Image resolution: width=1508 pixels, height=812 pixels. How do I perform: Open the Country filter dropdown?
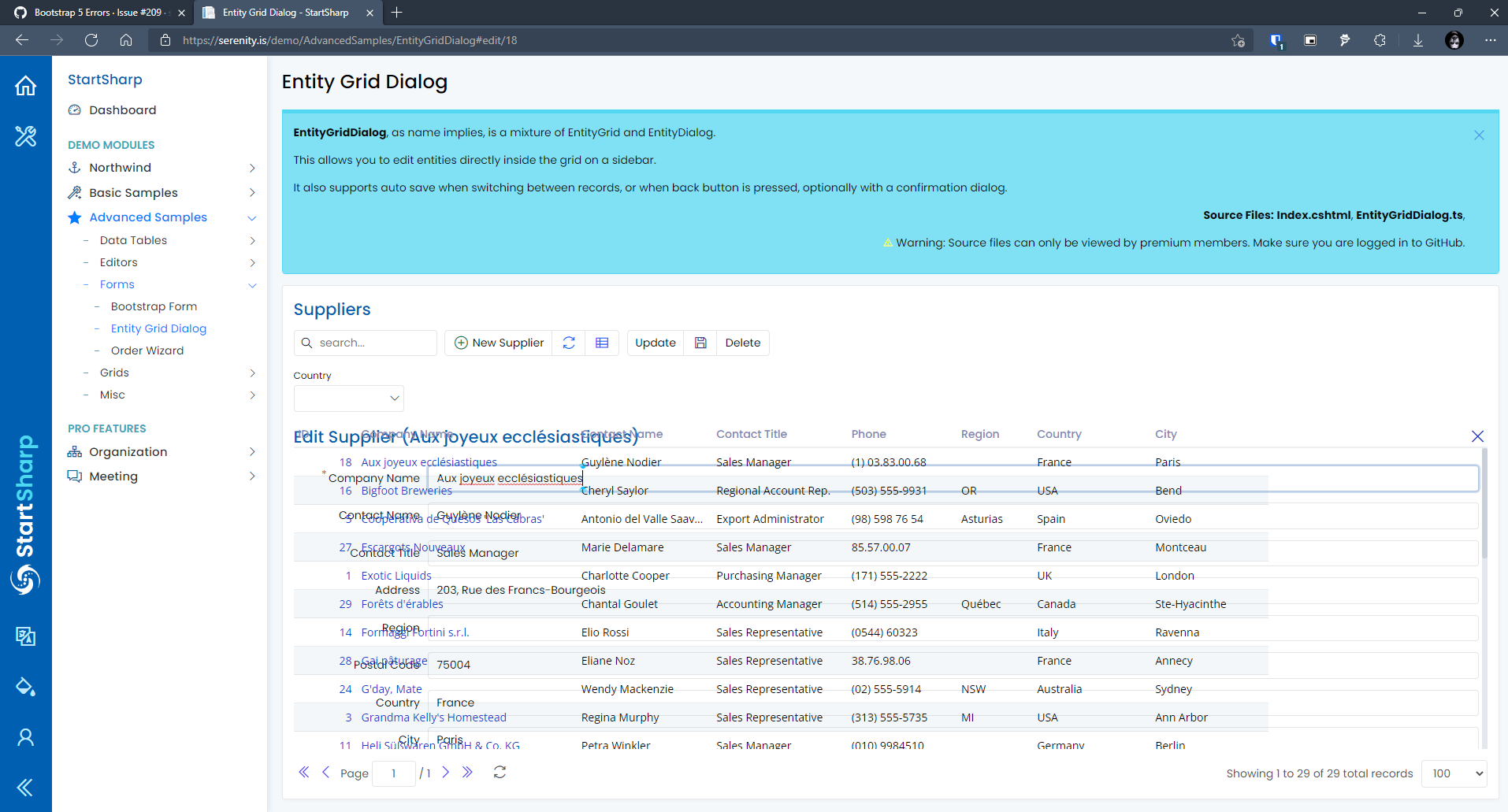[348, 399]
